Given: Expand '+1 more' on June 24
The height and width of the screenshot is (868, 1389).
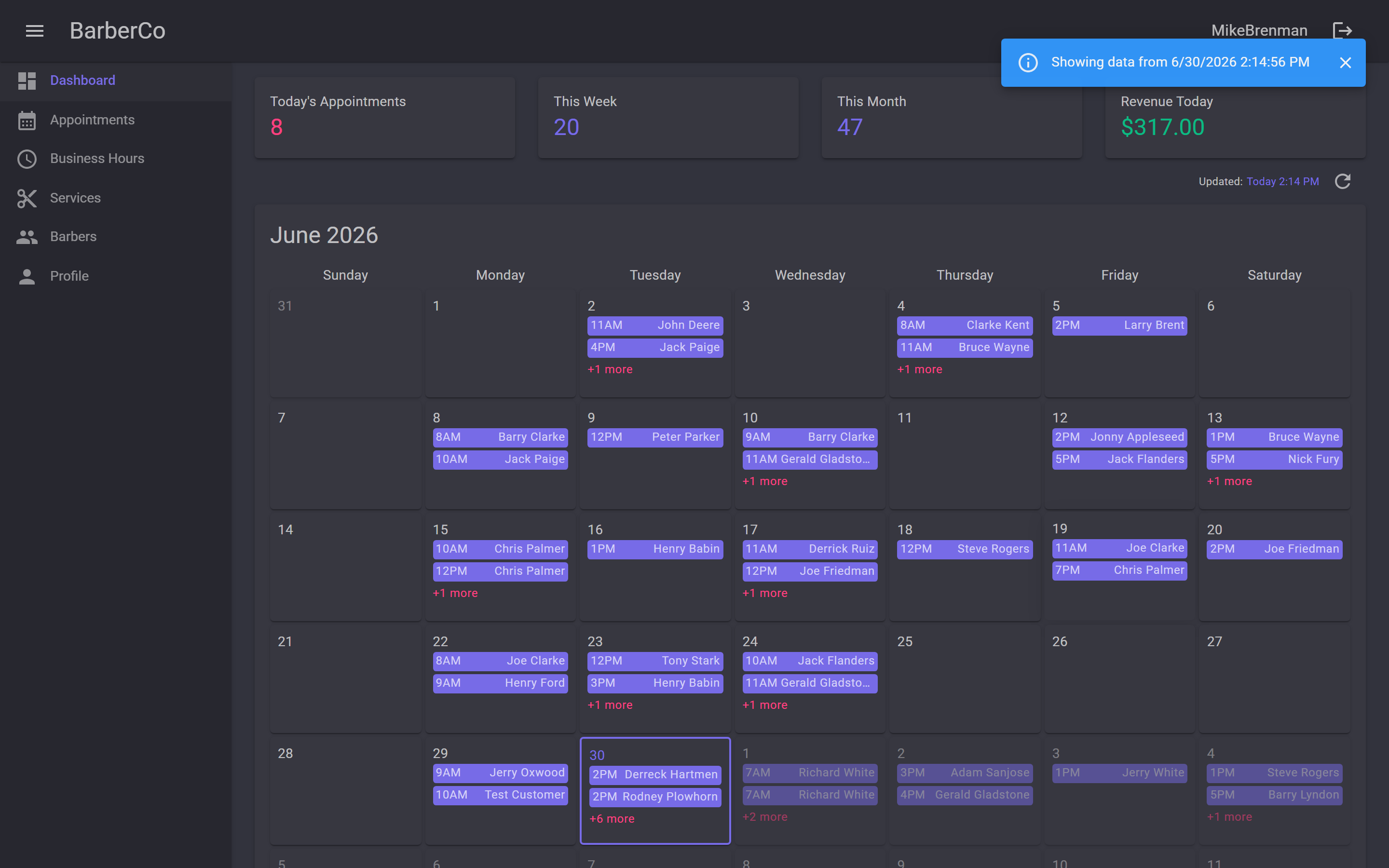Looking at the screenshot, I should coord(764,705).
